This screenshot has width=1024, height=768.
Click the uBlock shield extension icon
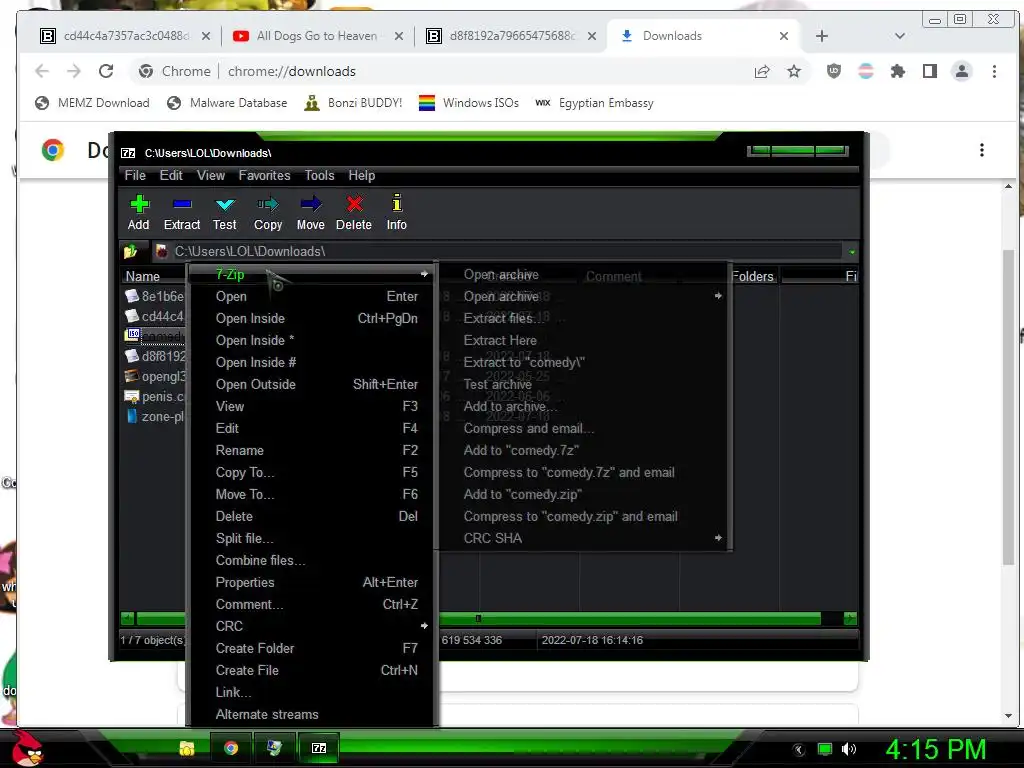834,71
